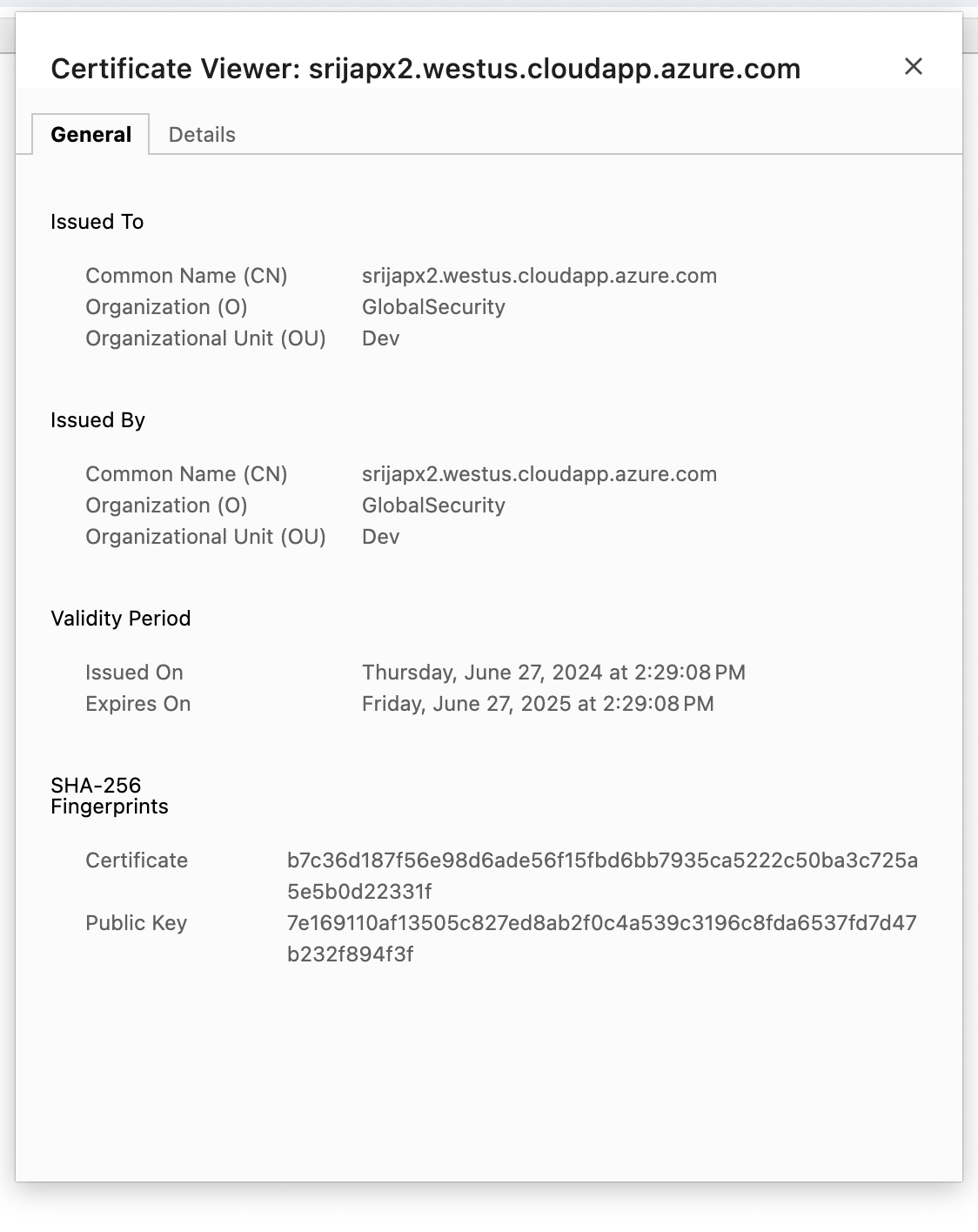The image size is (978, 1232).
Task: Close the Certificate Viewer dialog
Action: [x=913, y=67]
